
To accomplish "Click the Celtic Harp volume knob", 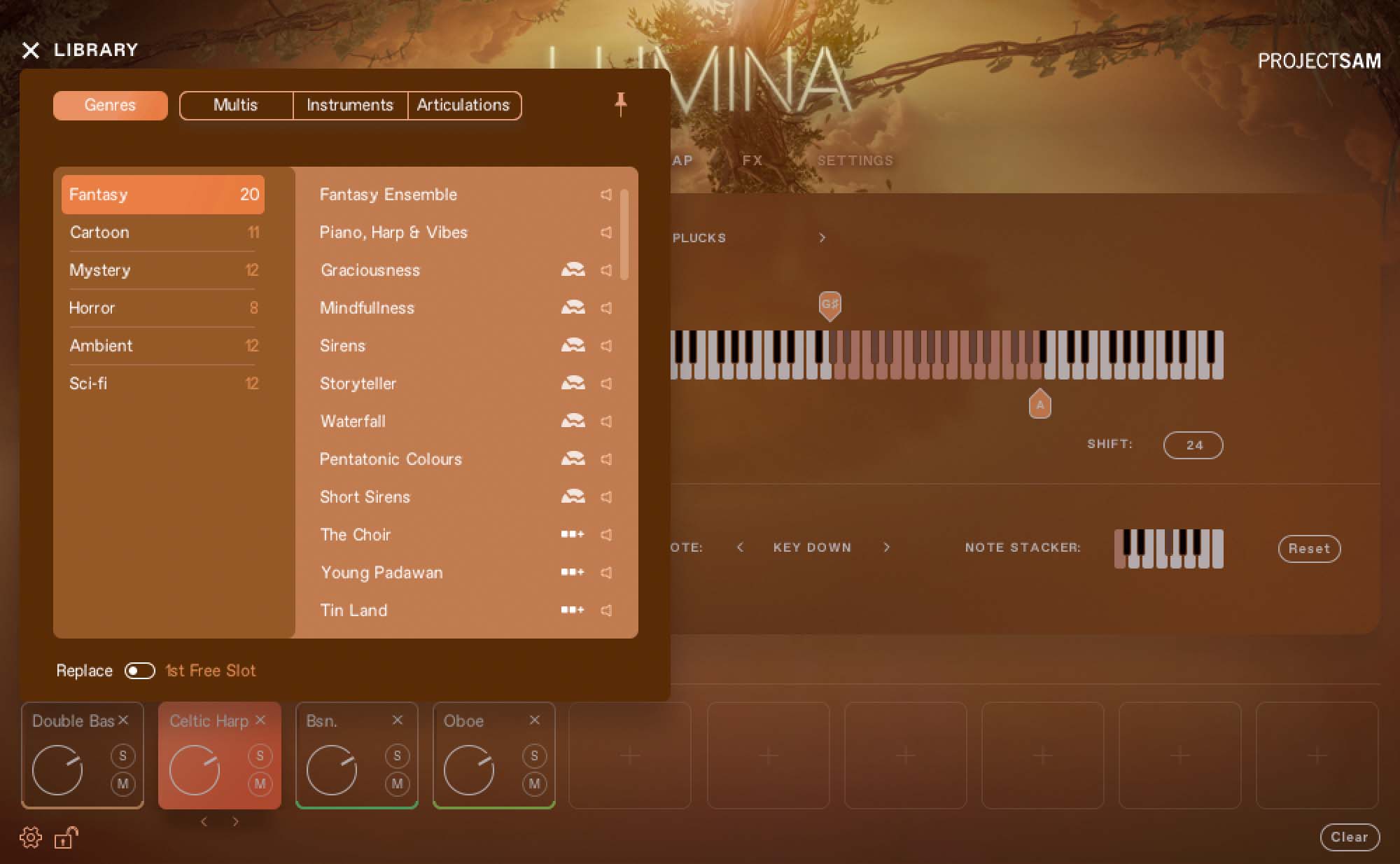I will point(195,770).
